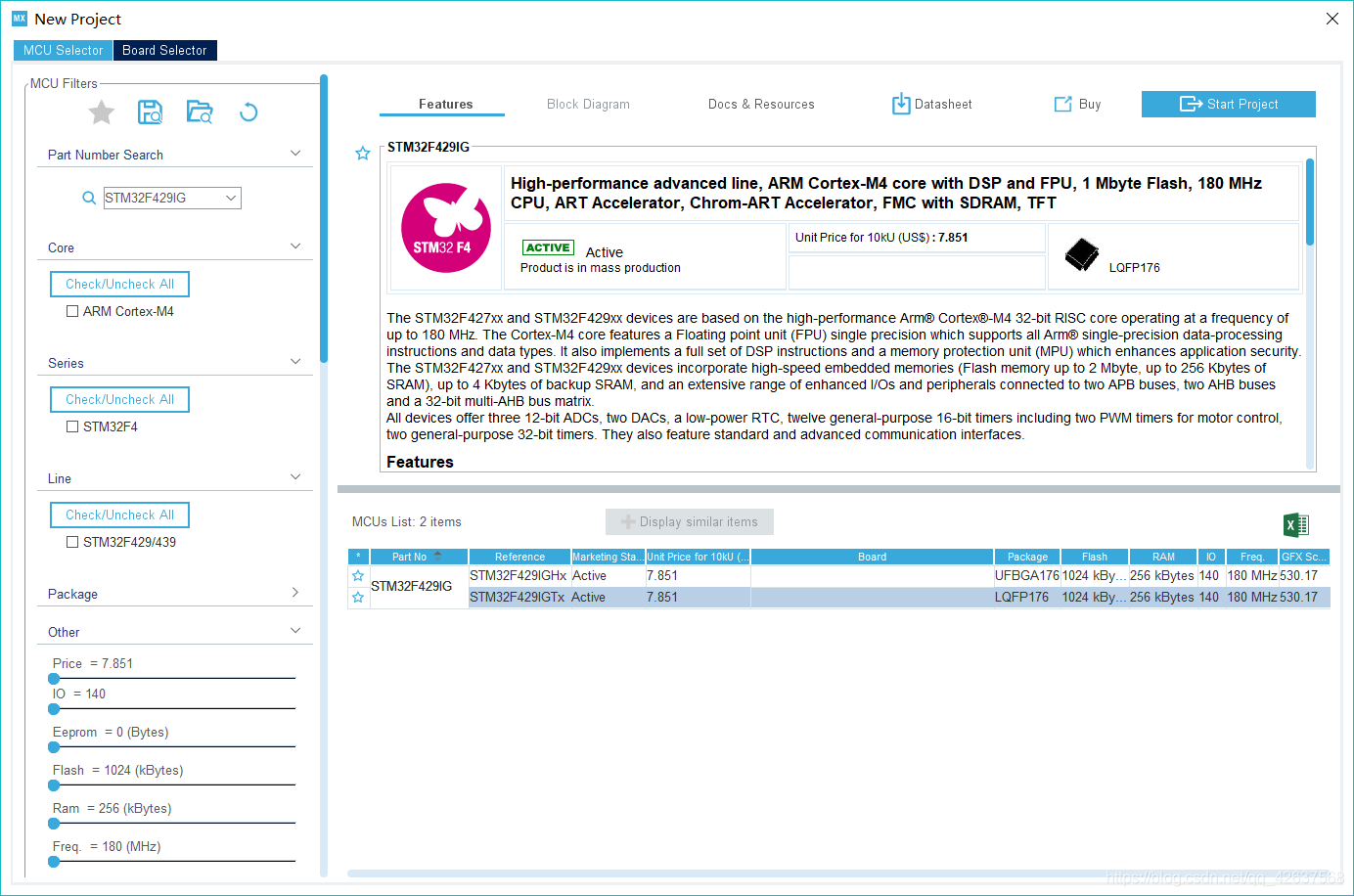Viewport: 1354px width, 896px height.
Task: Click Check/Uncheck All under Core
Action: click(119, 285)
